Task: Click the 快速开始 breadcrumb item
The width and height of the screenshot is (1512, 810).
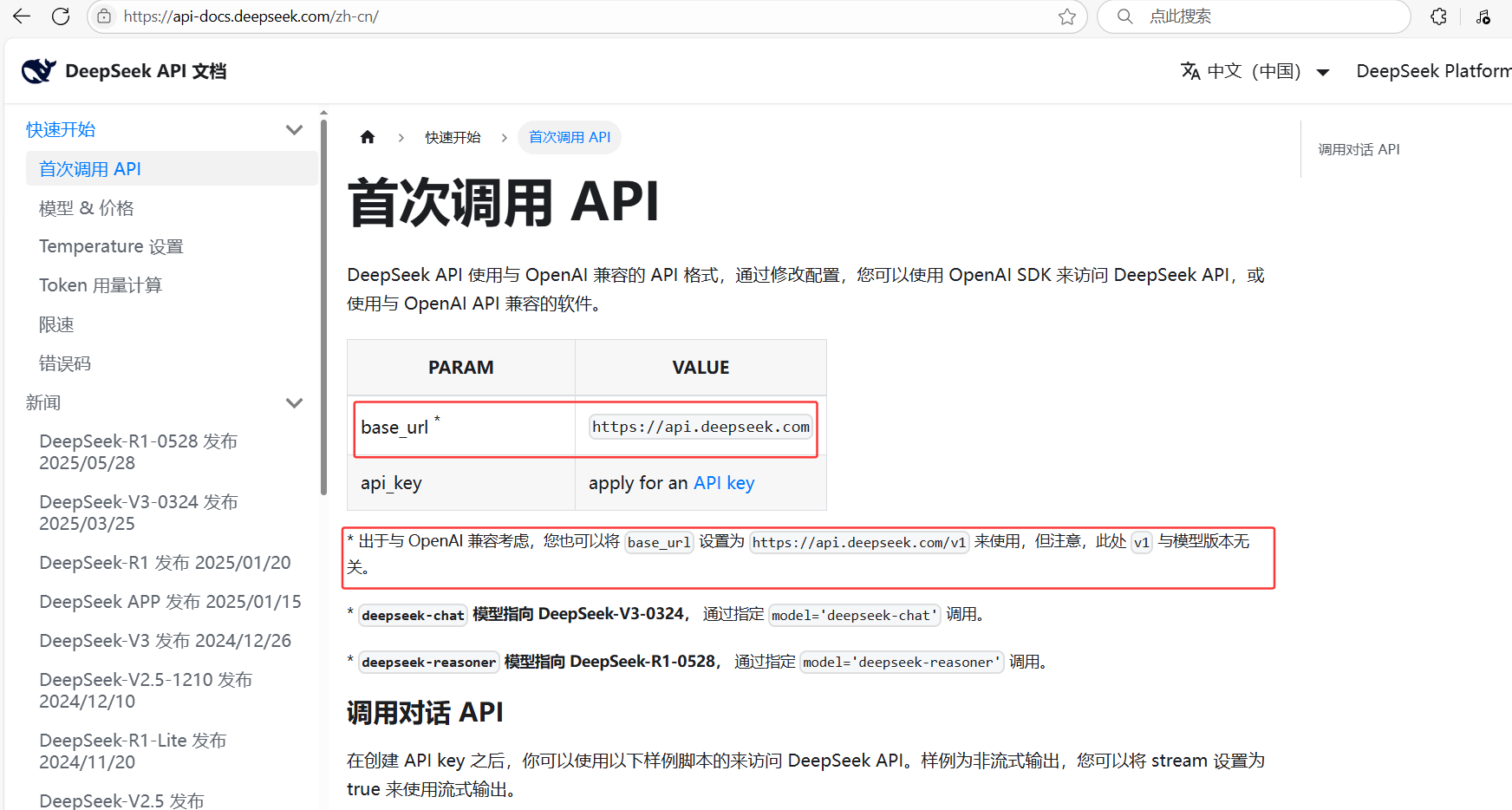Action: point(453,137)
